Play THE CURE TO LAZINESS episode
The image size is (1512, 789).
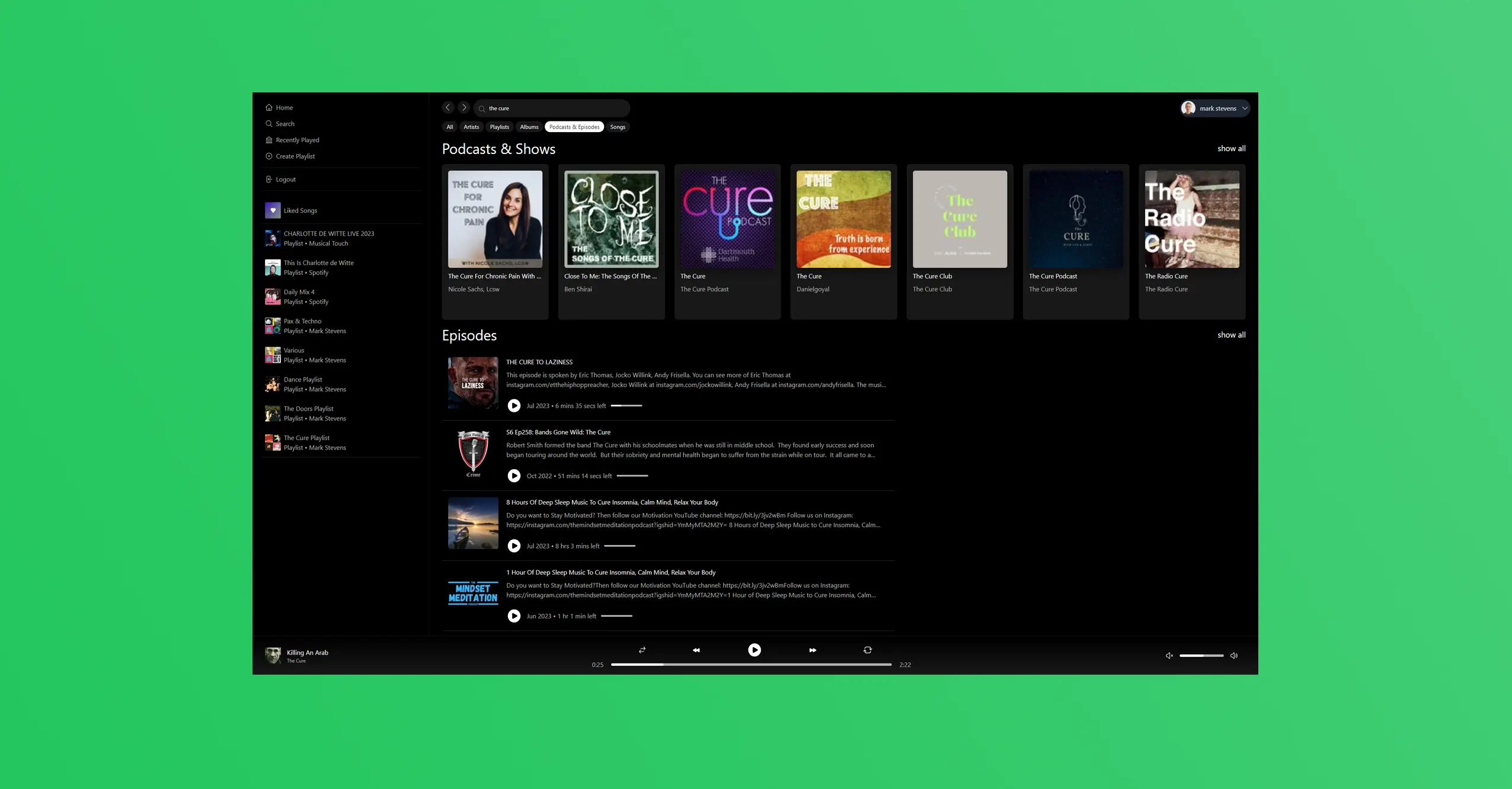tap(514, 406)
